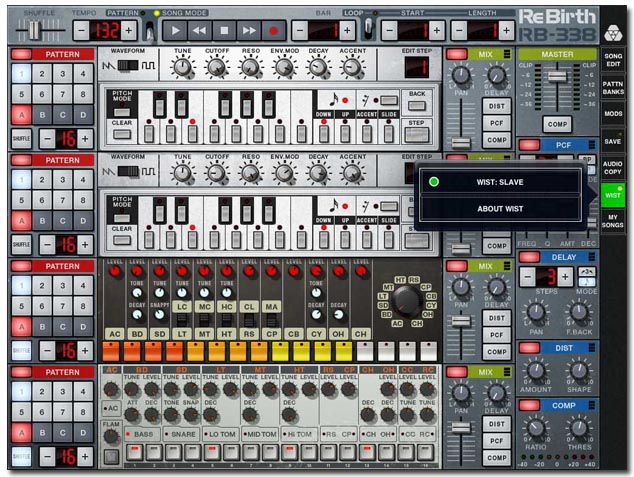Image resolution: width=634 pixels, height=477 pixels.
Task: Select bank B in the first synth
Action: 42,115
